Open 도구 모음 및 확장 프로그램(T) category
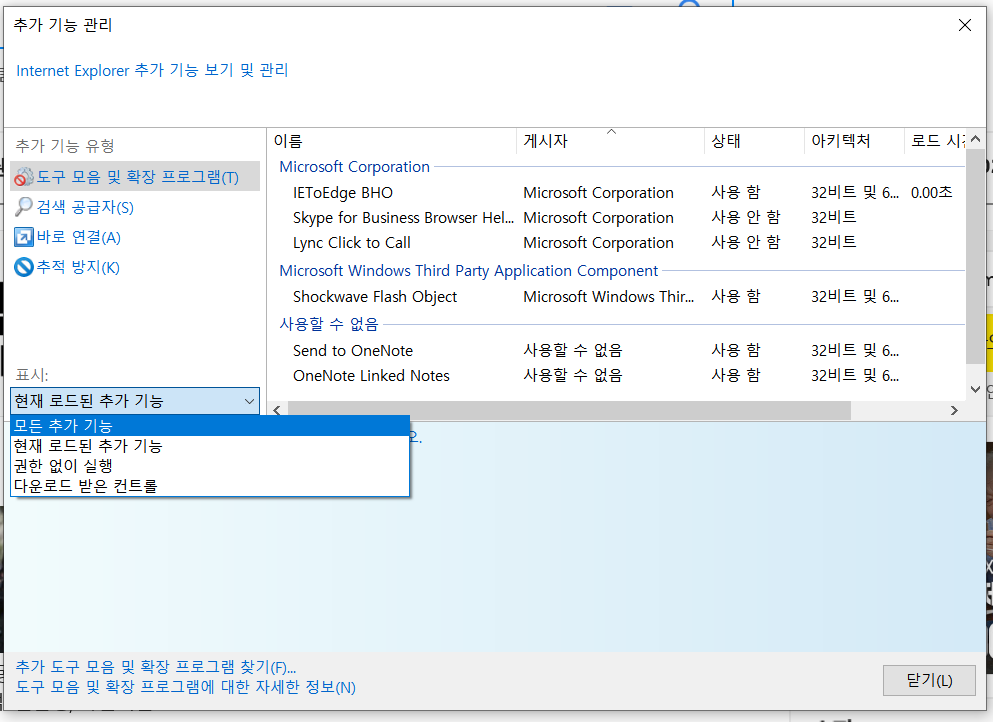 [x=135, y=177]
